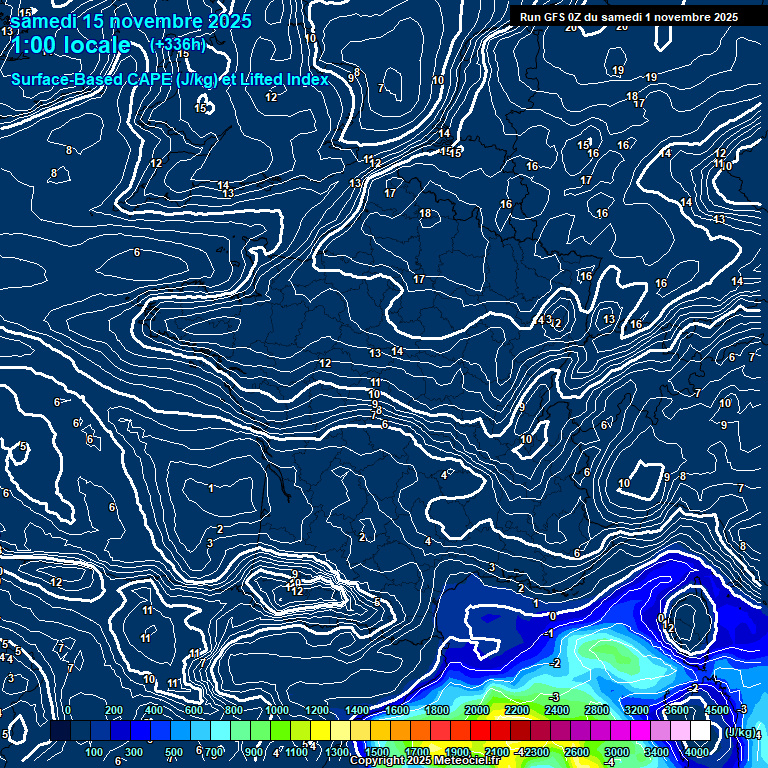Click the '500' legend label

click(174, 752)
